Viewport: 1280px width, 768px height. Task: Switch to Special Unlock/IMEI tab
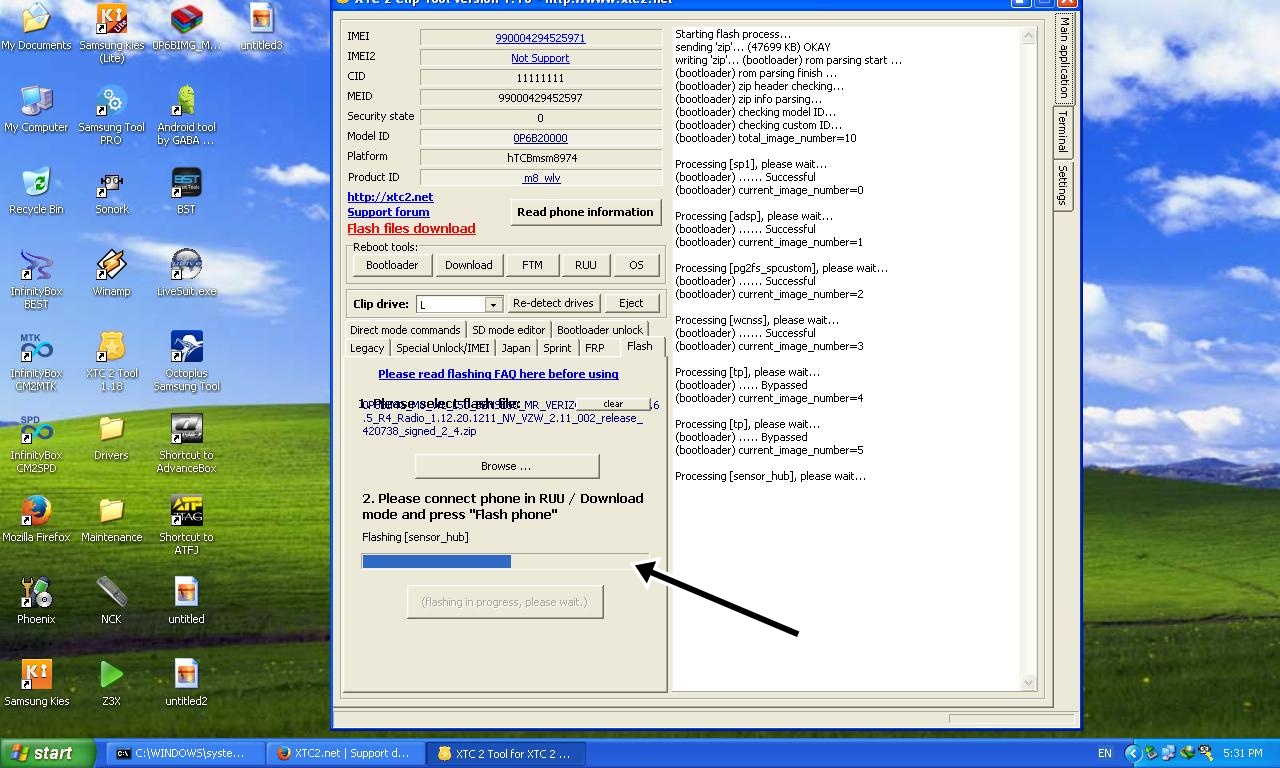coord(443,348)
